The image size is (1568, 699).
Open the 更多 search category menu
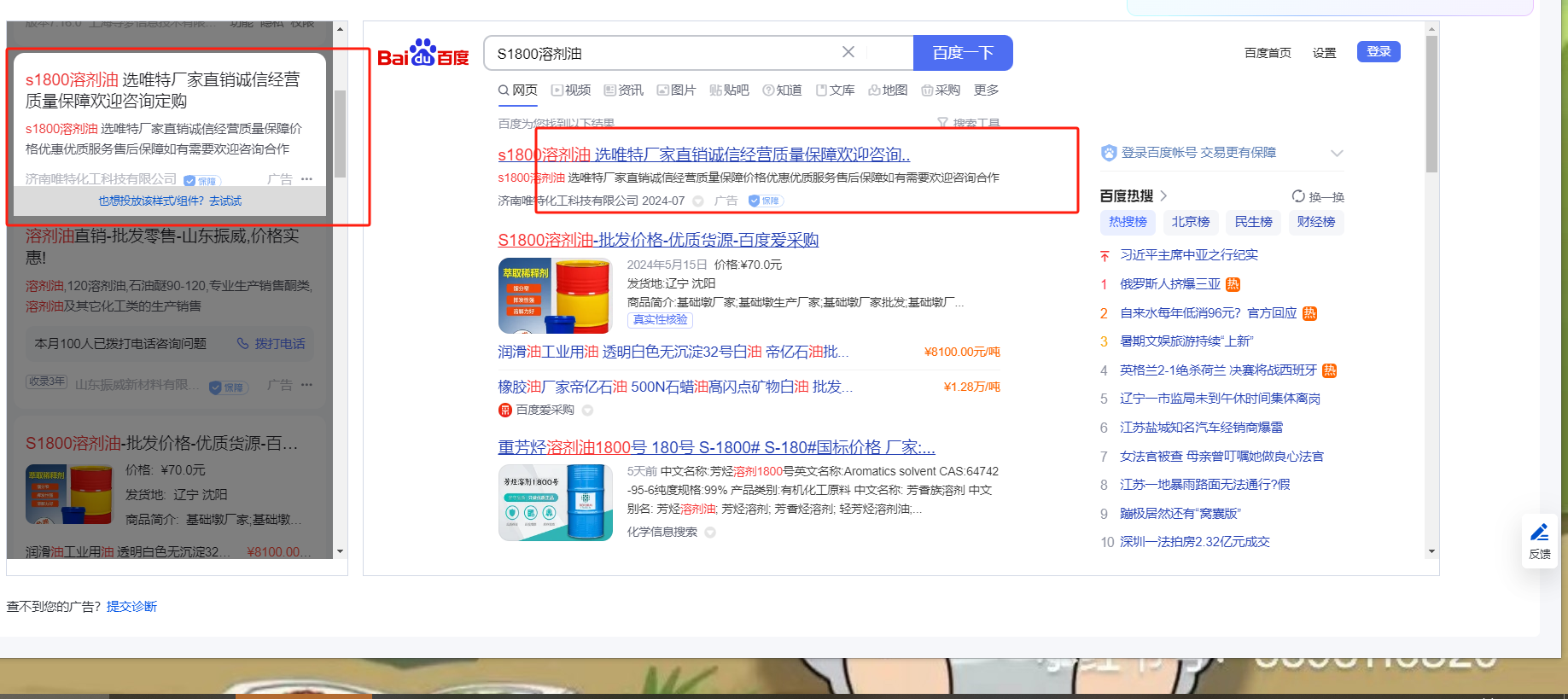tap(986, 90)
